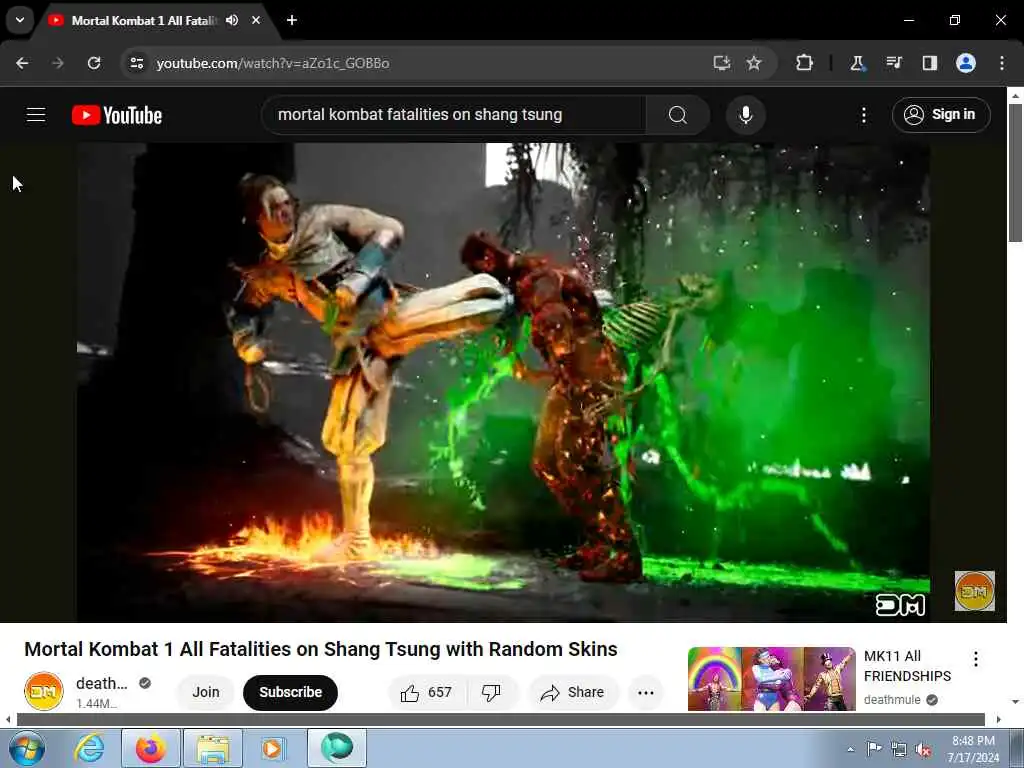Expand the tab search dropdown
The image size is (1024, 768).
click(20, 20)
